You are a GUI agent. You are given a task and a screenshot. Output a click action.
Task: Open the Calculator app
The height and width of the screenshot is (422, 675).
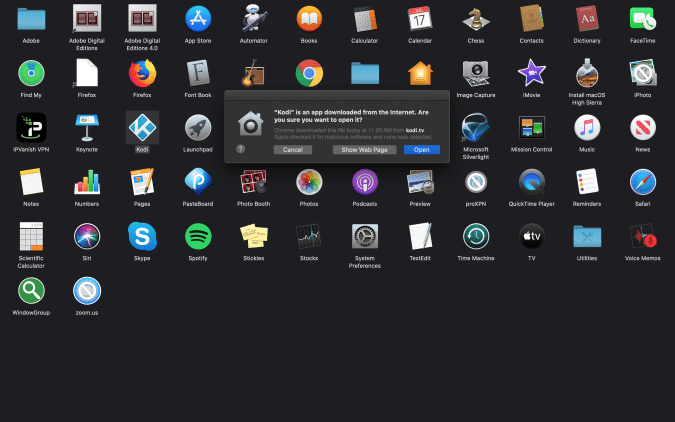click(x=365, y=19)
